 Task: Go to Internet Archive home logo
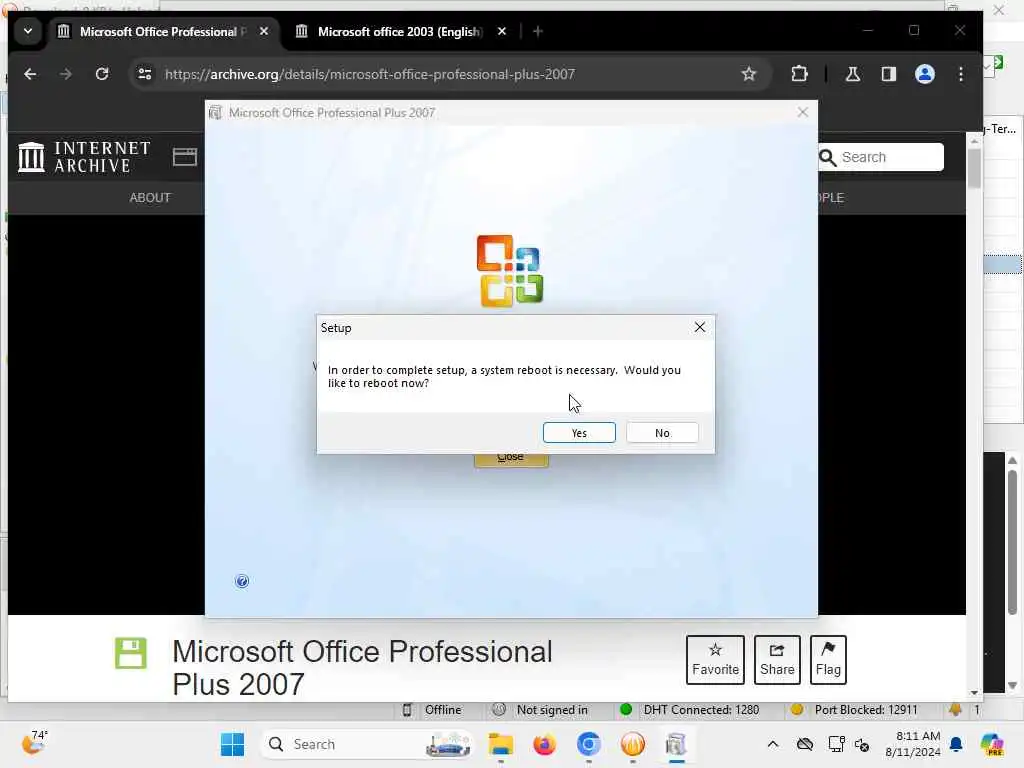[x=84, y=157]
